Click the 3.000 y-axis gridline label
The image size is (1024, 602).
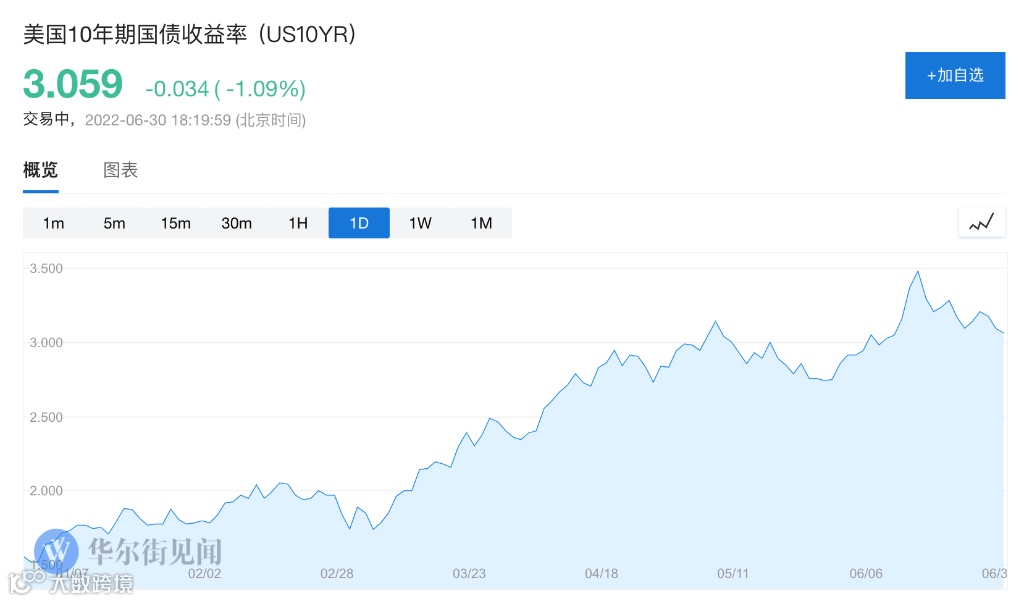click(47, 343)
